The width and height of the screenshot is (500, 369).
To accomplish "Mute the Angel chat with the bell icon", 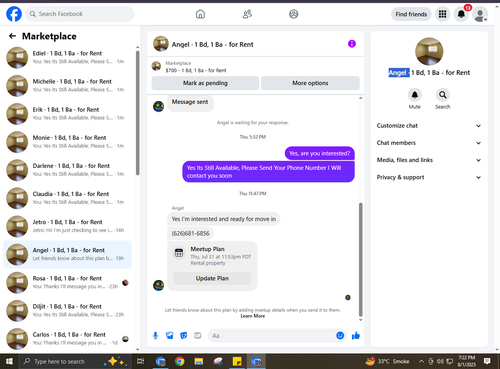I will click(x=415, y=95).
